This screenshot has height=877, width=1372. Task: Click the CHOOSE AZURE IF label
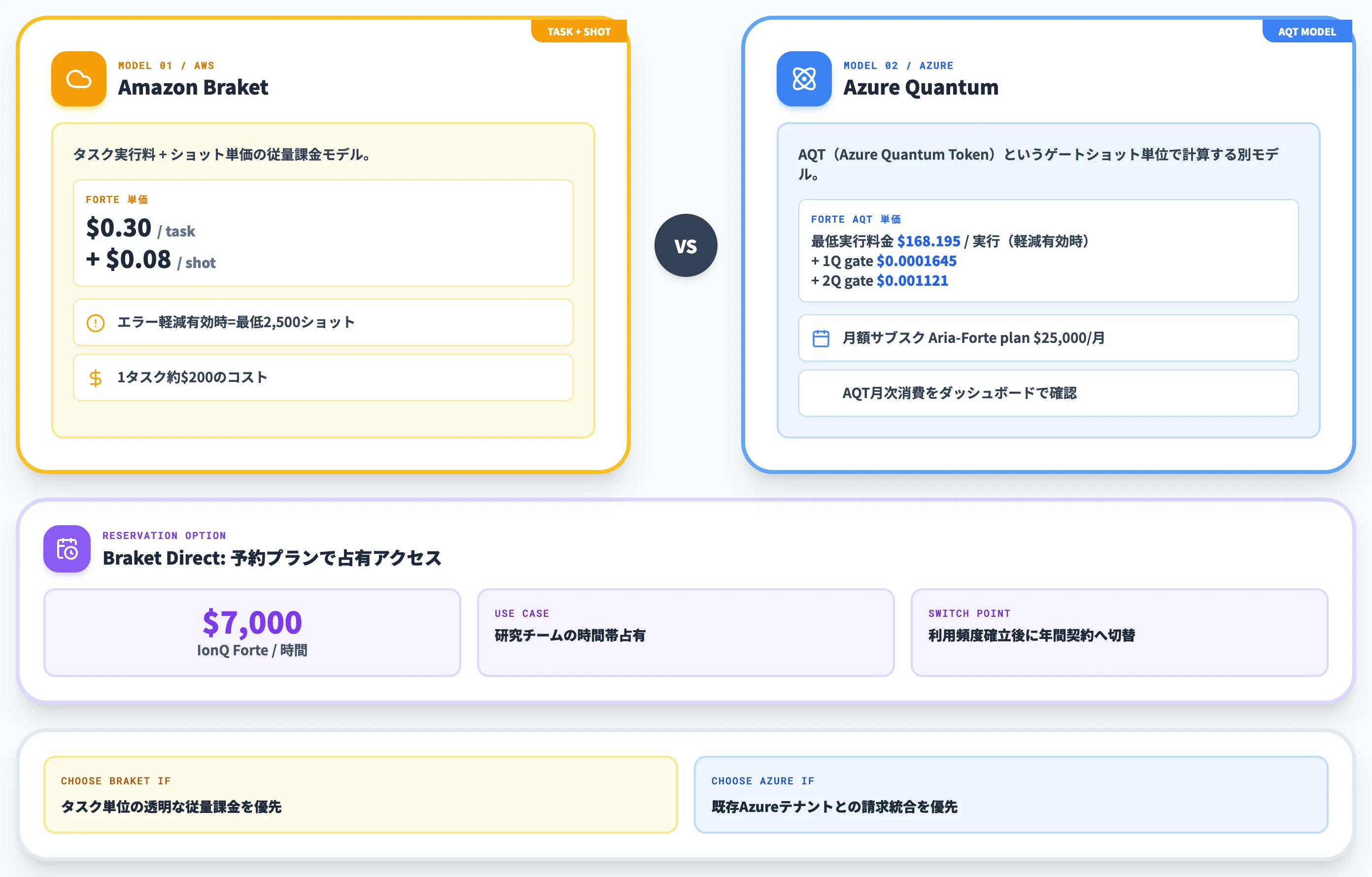(762, 781)
